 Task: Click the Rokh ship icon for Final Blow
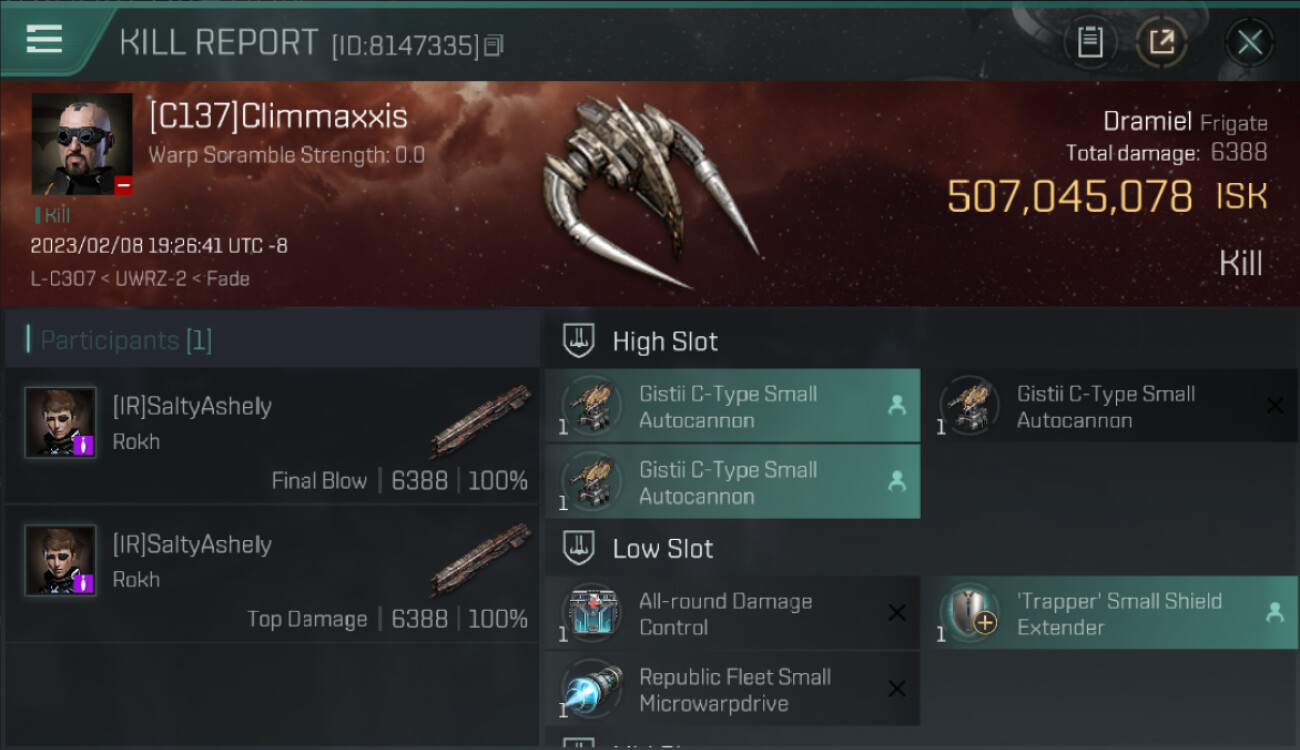pos(480,422)
